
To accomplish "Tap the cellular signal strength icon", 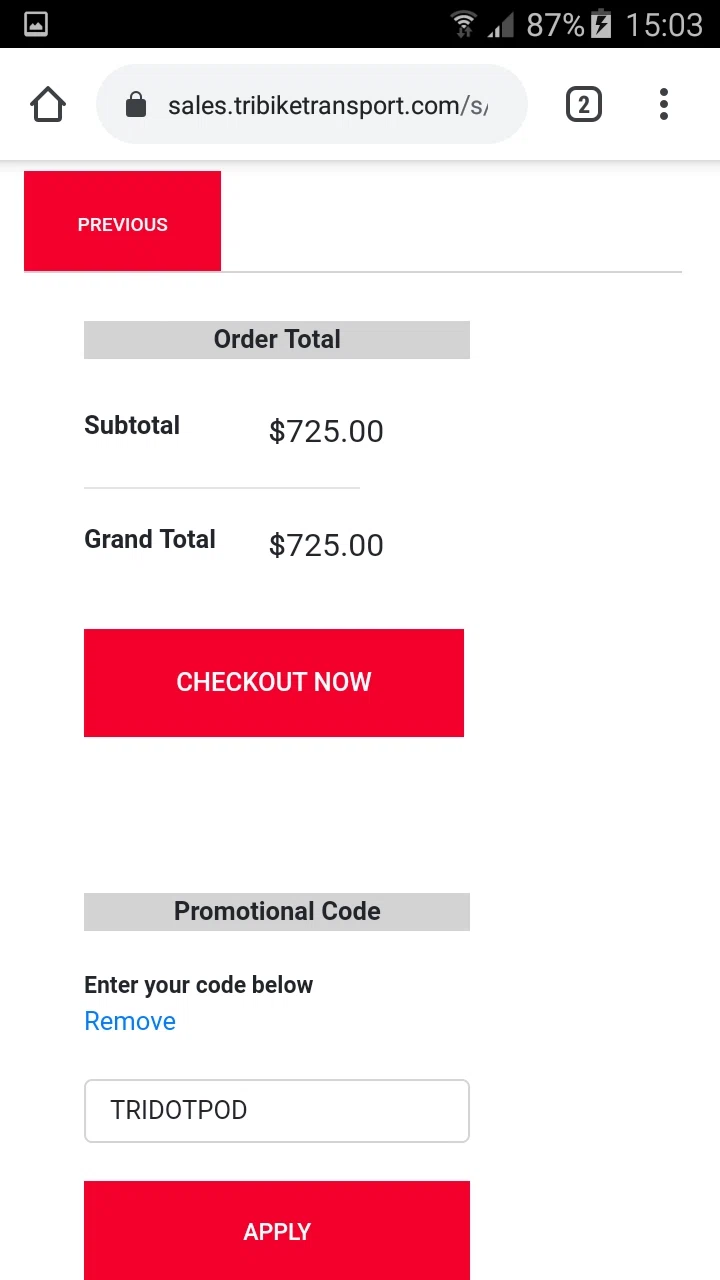I will (500, 24).
